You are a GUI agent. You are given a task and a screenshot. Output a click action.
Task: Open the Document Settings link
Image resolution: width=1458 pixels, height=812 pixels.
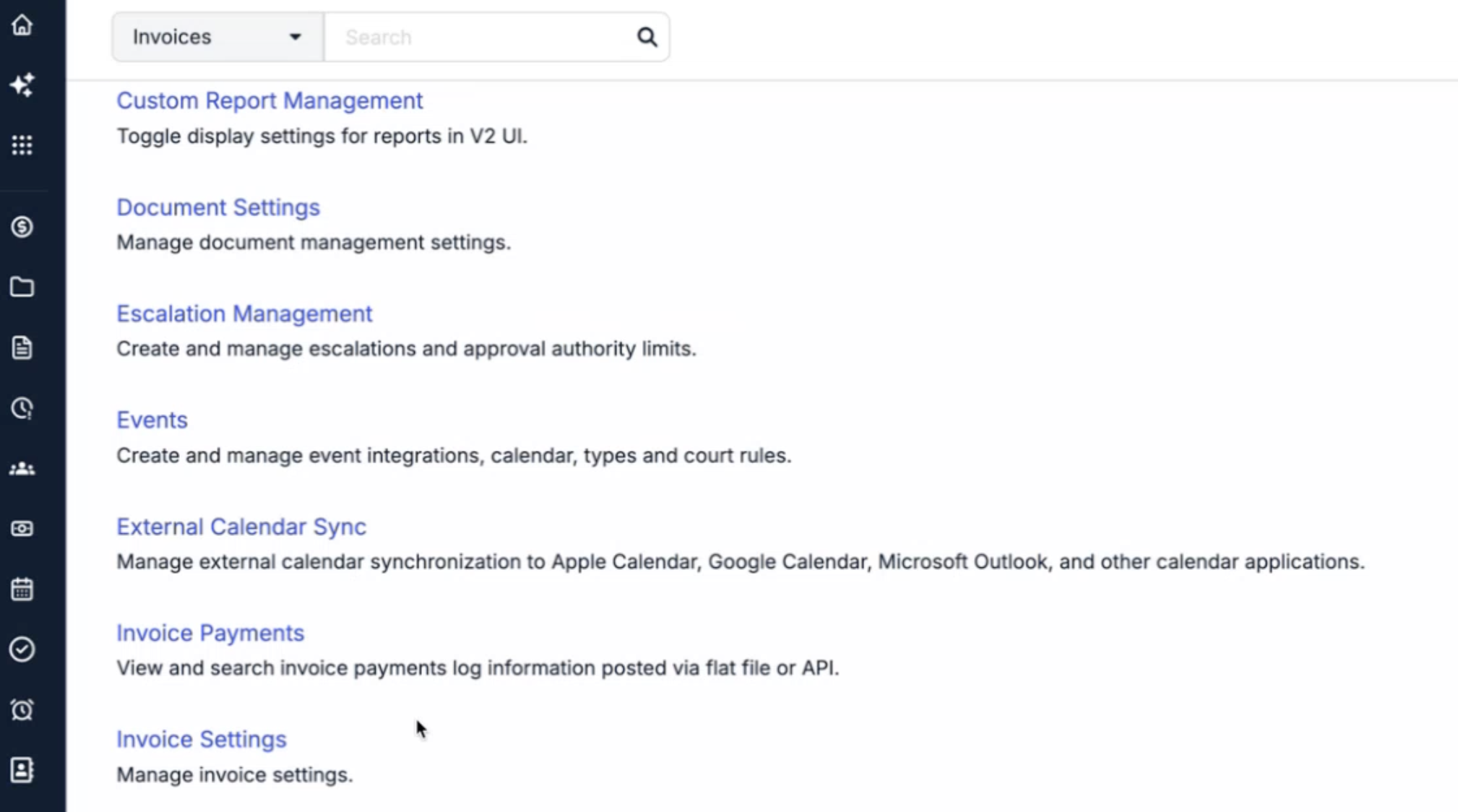pos(218,207)
